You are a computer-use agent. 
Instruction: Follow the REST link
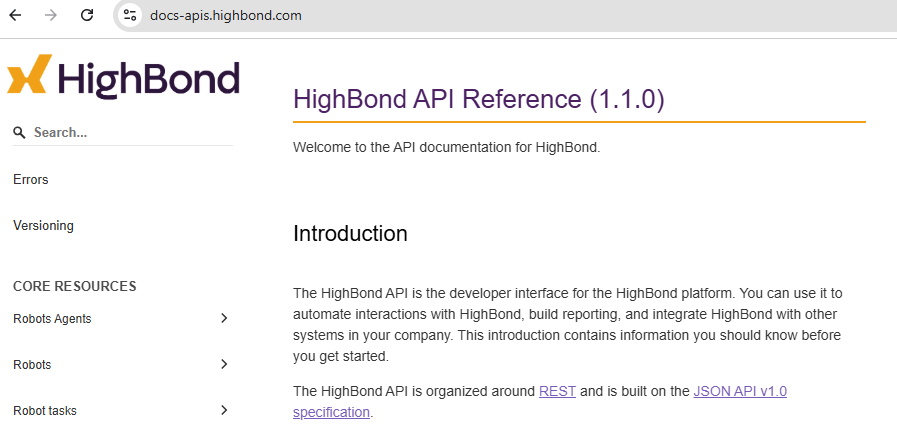point(557,392)
